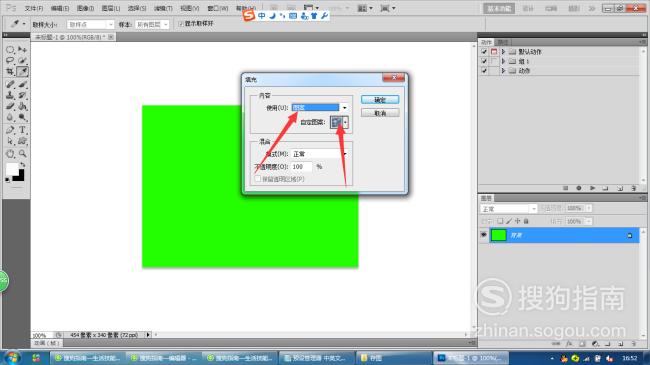Click 确定 button in Fill dialog
650x365 pixels.
coord(380,100)
